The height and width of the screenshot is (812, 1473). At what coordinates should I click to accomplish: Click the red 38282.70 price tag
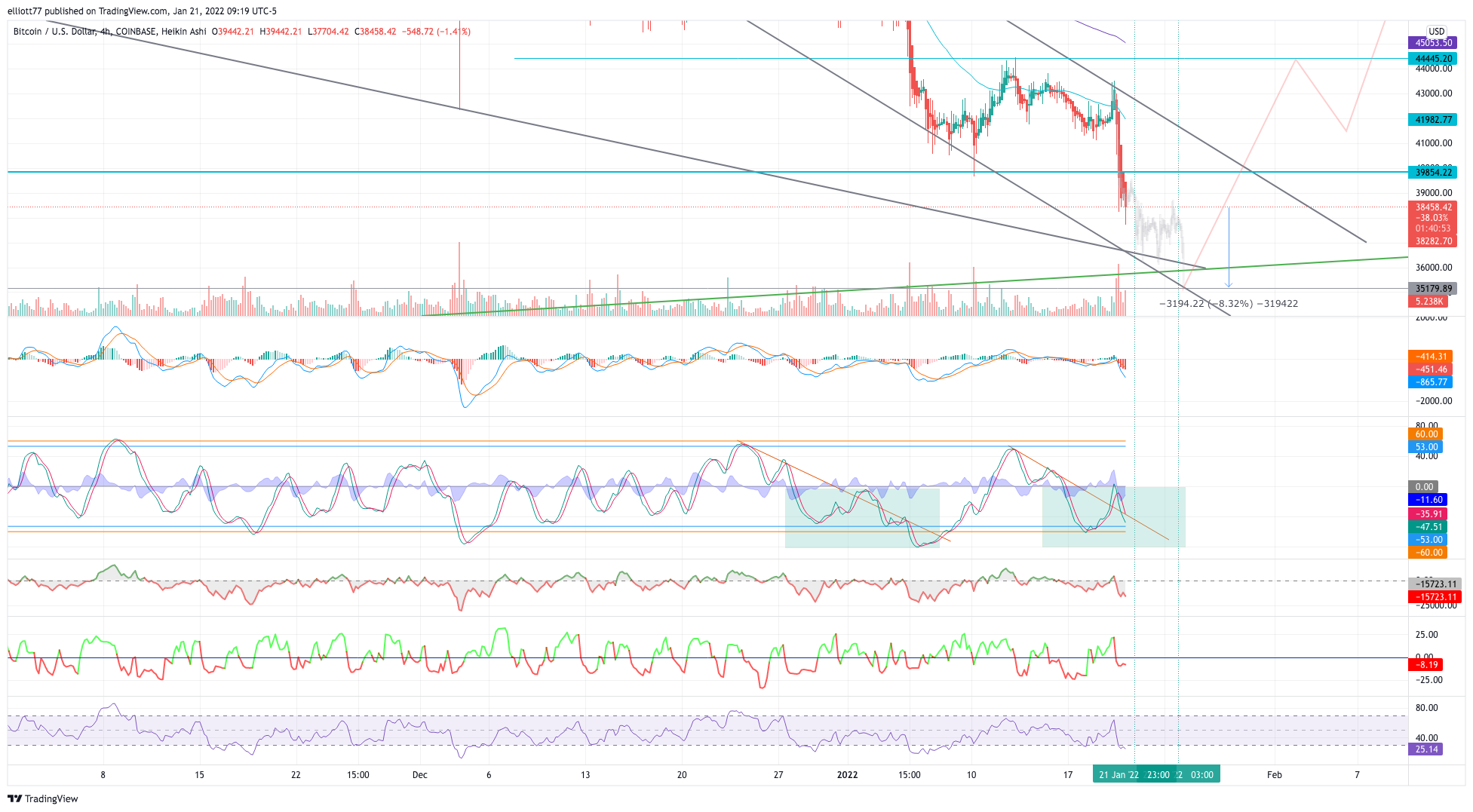point(1432,241)
